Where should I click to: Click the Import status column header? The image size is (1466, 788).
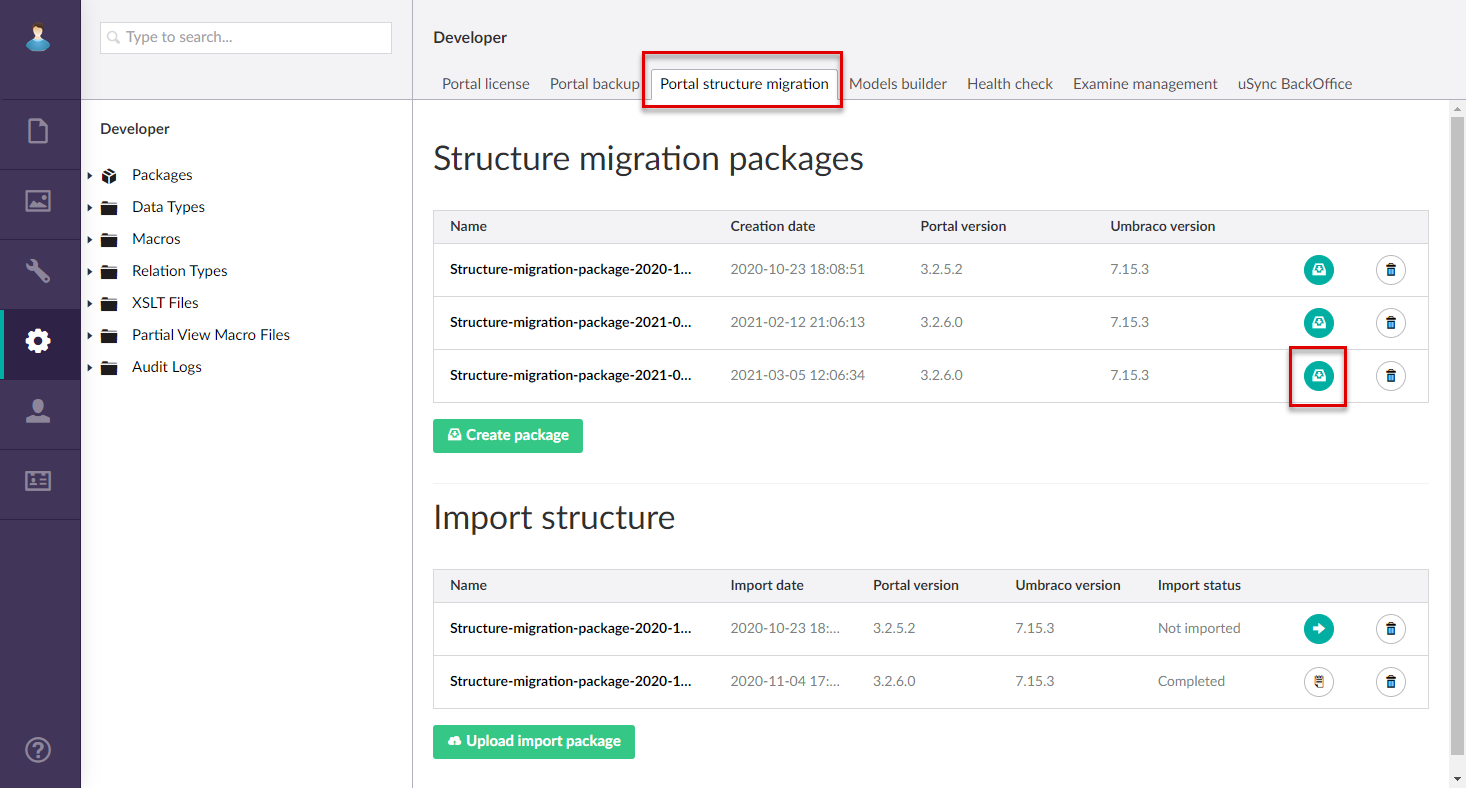click(x=1199, y=586)
